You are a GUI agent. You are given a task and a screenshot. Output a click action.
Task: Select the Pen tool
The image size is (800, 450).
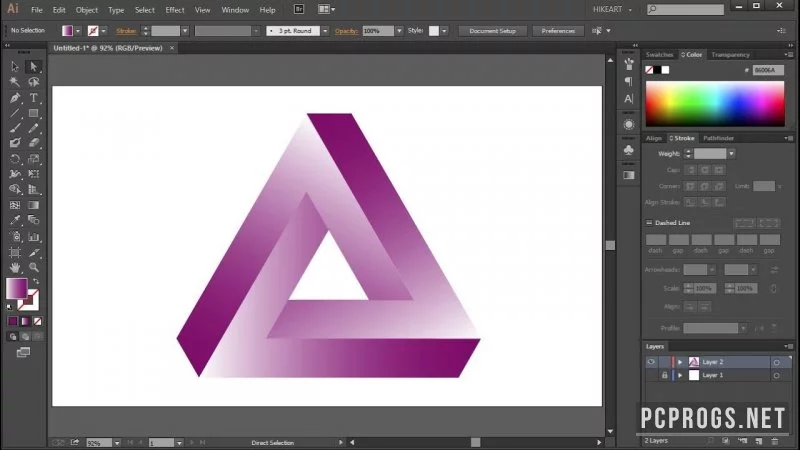14,97
